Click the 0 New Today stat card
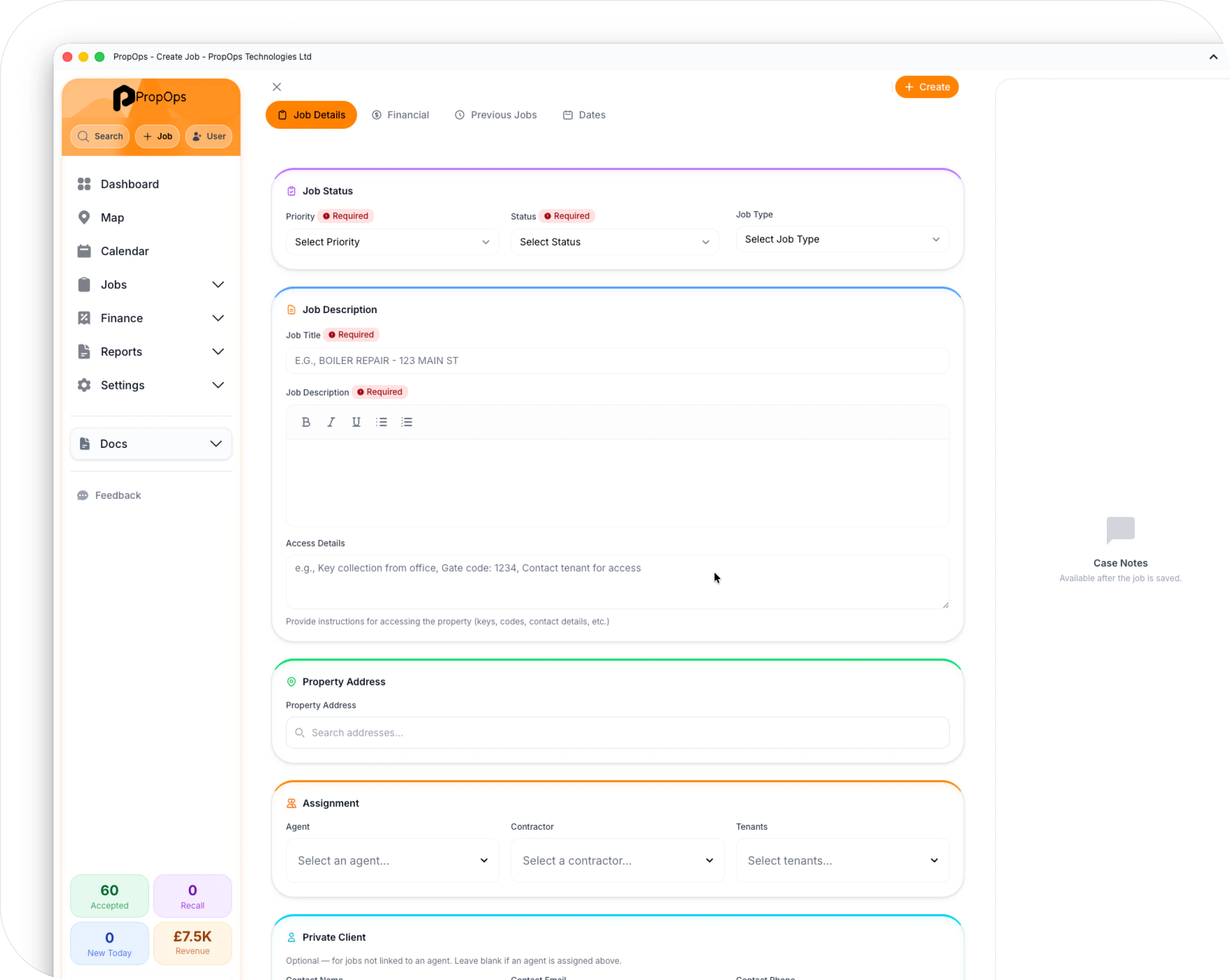This screenshot has height=980, width=1230. click(110, 944)
